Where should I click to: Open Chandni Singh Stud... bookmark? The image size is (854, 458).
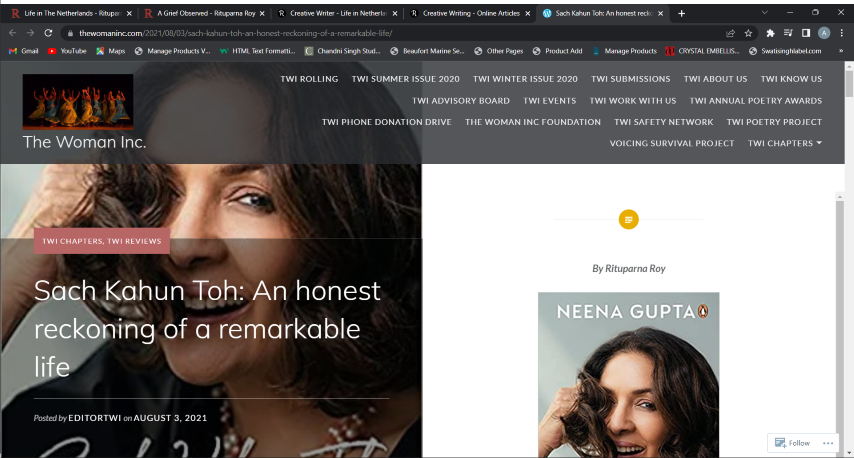point(343,51)
